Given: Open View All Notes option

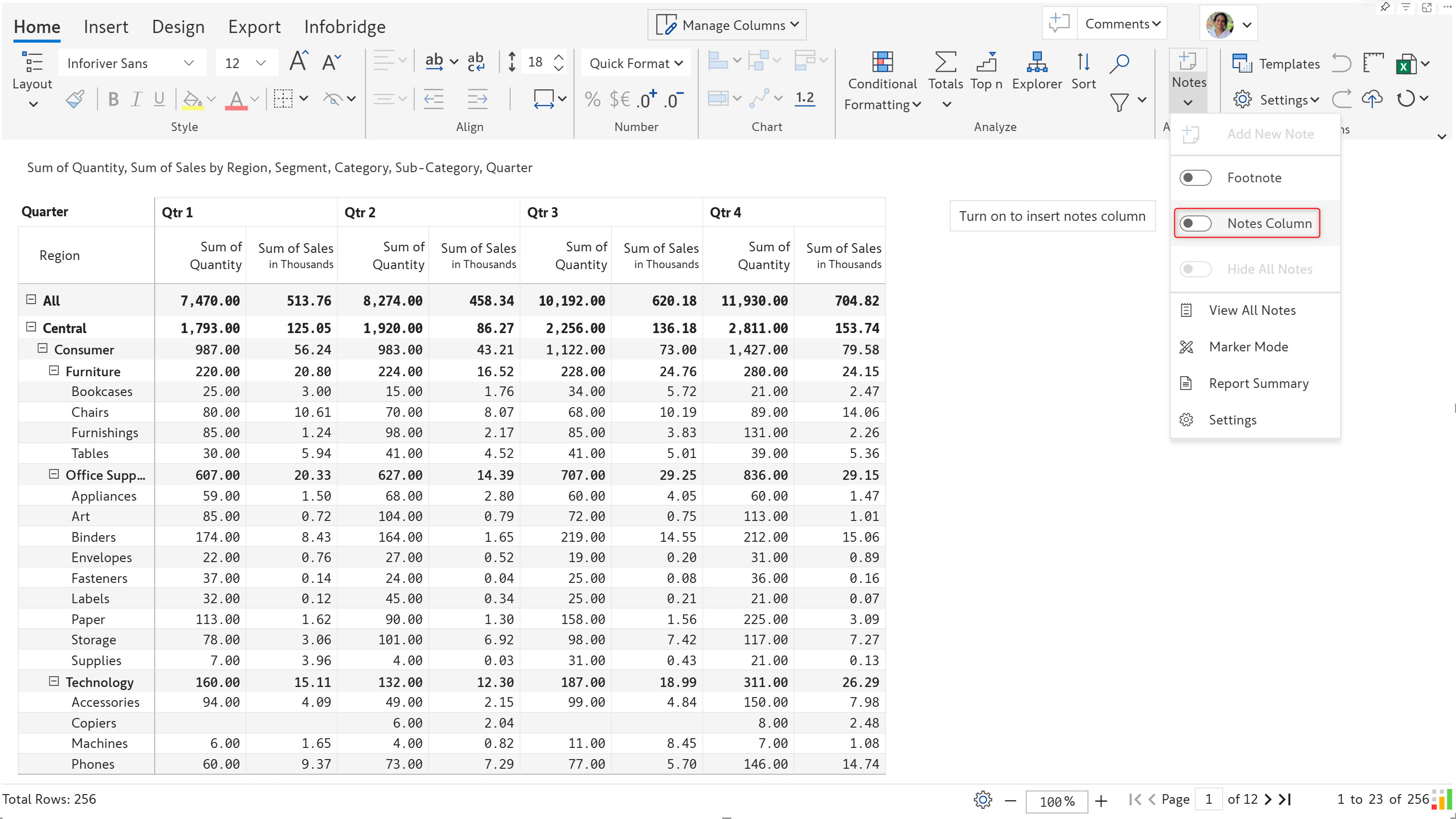Looking at the screenshot, I should point(1252,310).
